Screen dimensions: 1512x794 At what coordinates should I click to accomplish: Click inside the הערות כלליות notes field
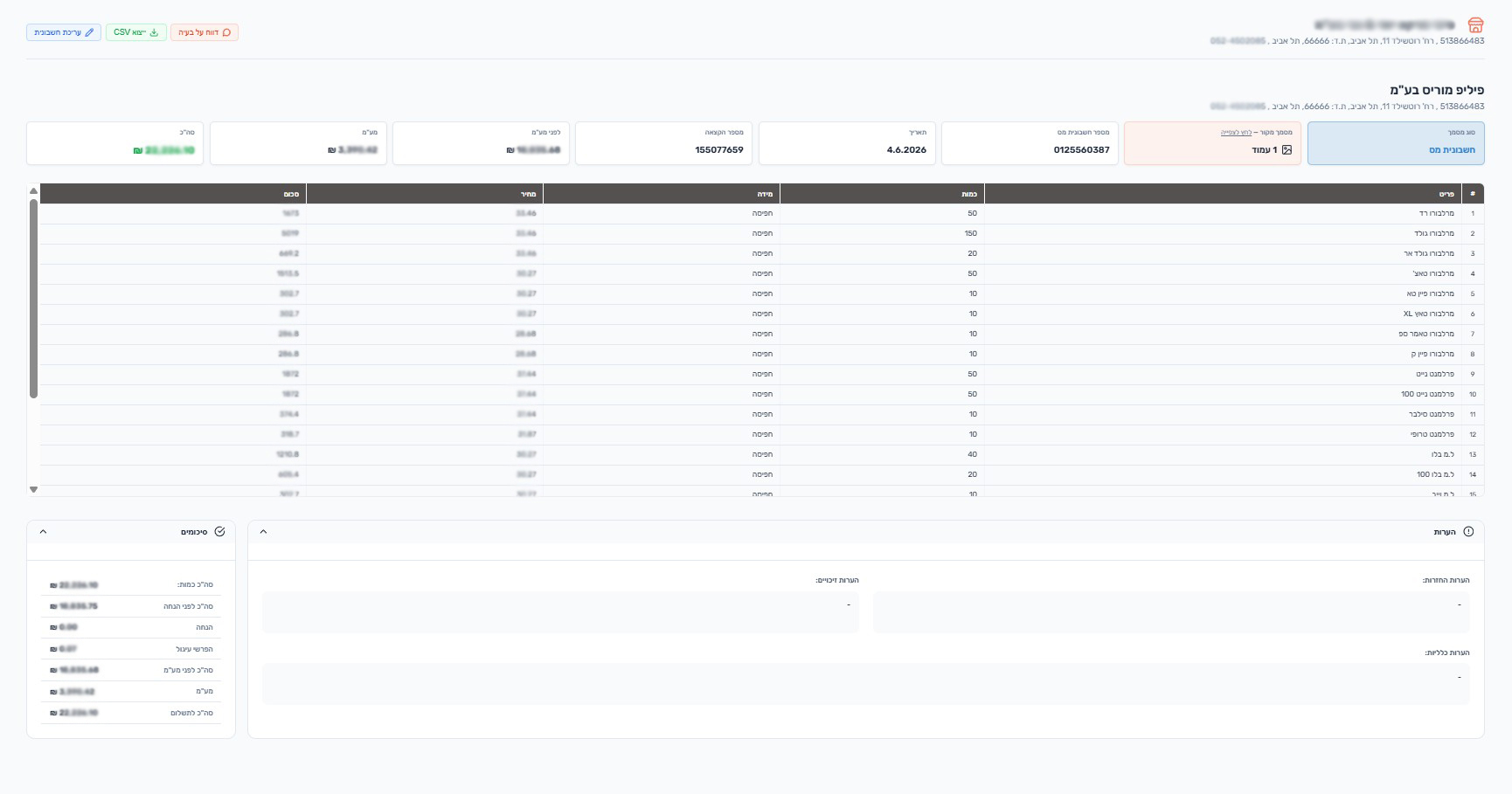(x=865, y=683)
